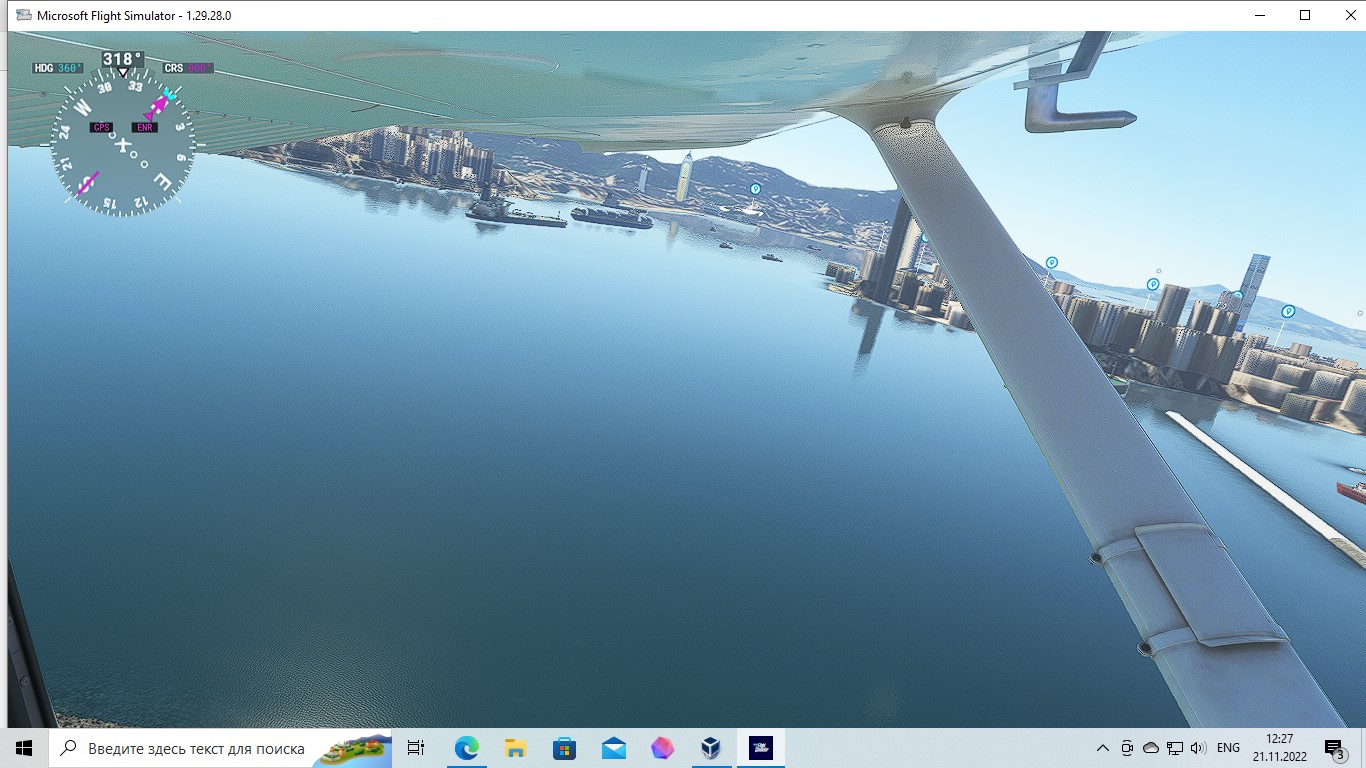Click the taskbar search box
This screenshot has width=1366, height=768.
click(x=220, y=748)
